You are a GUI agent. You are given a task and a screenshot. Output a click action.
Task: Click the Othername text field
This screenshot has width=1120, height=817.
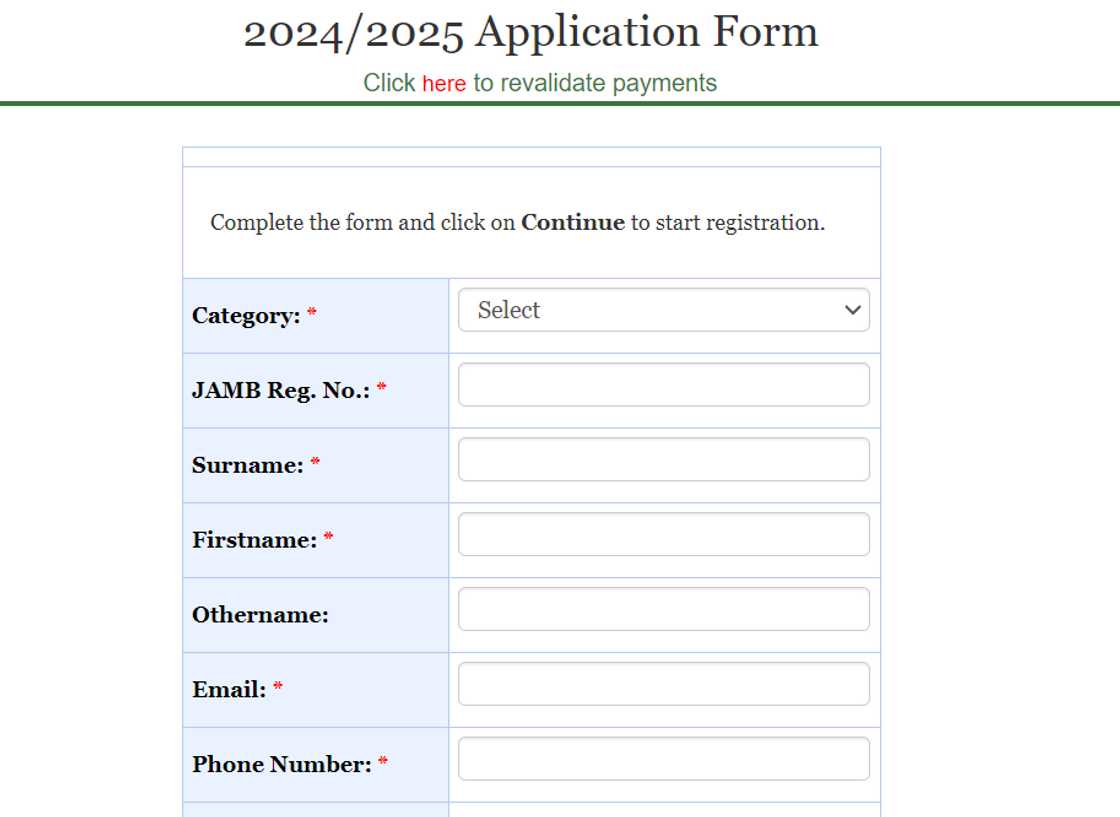click(663, 609)
